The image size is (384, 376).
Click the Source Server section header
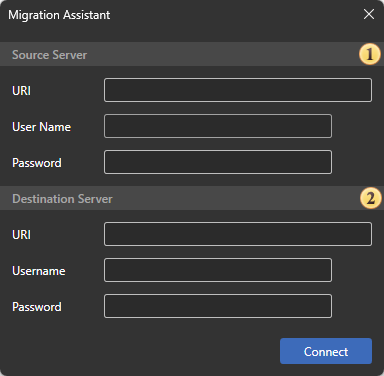click(x=49, y=55)
